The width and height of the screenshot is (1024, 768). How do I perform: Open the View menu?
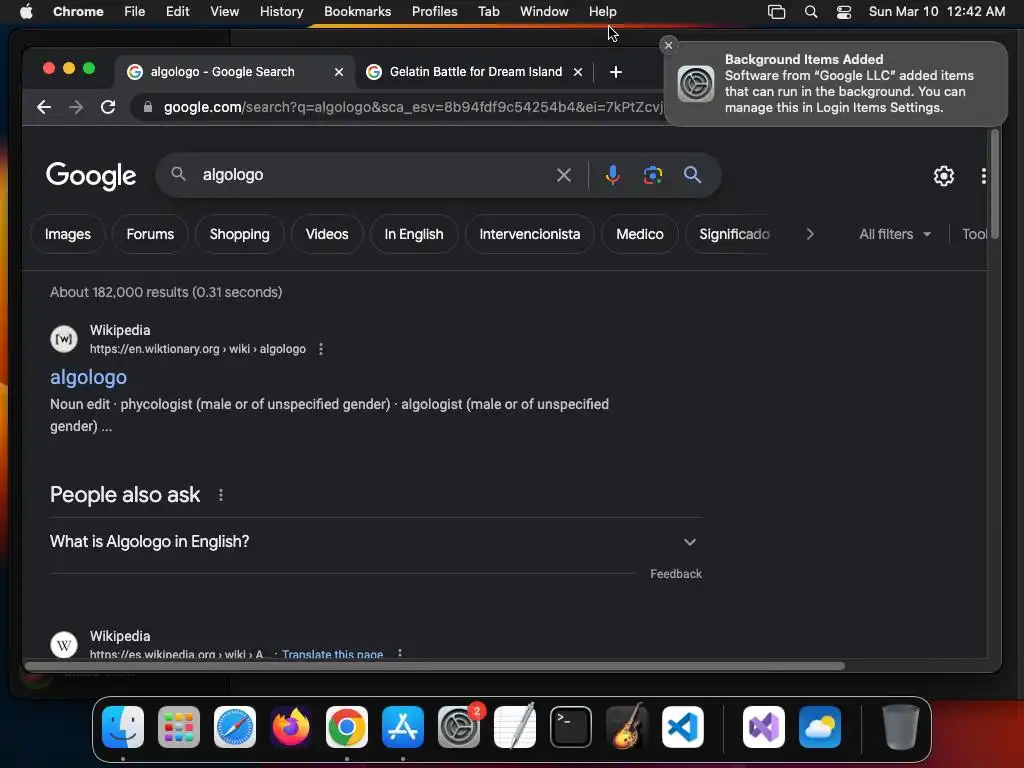224,12
